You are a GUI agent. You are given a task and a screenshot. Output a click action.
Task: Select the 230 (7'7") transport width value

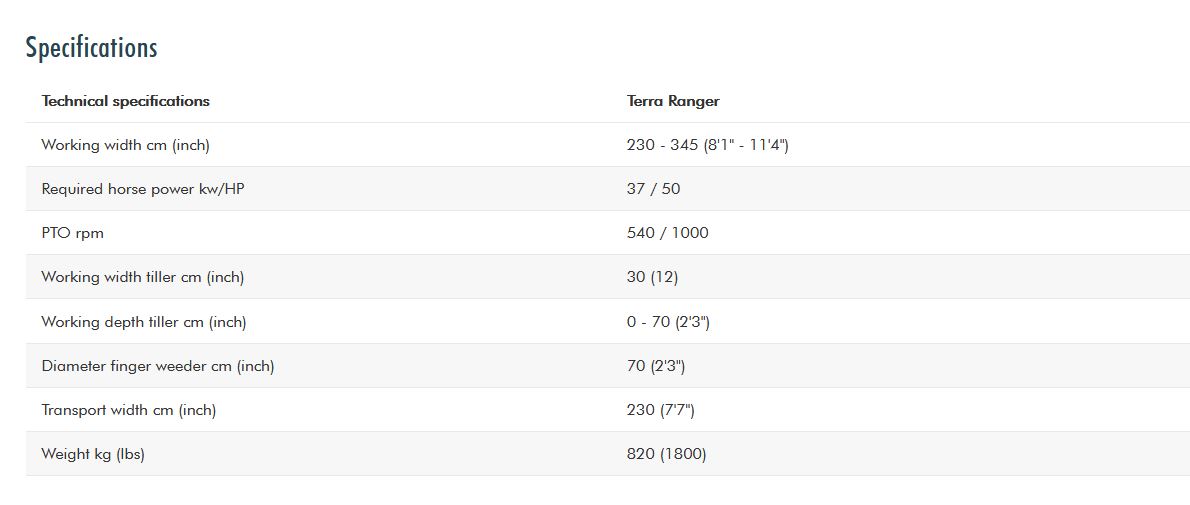click(660, 410)
